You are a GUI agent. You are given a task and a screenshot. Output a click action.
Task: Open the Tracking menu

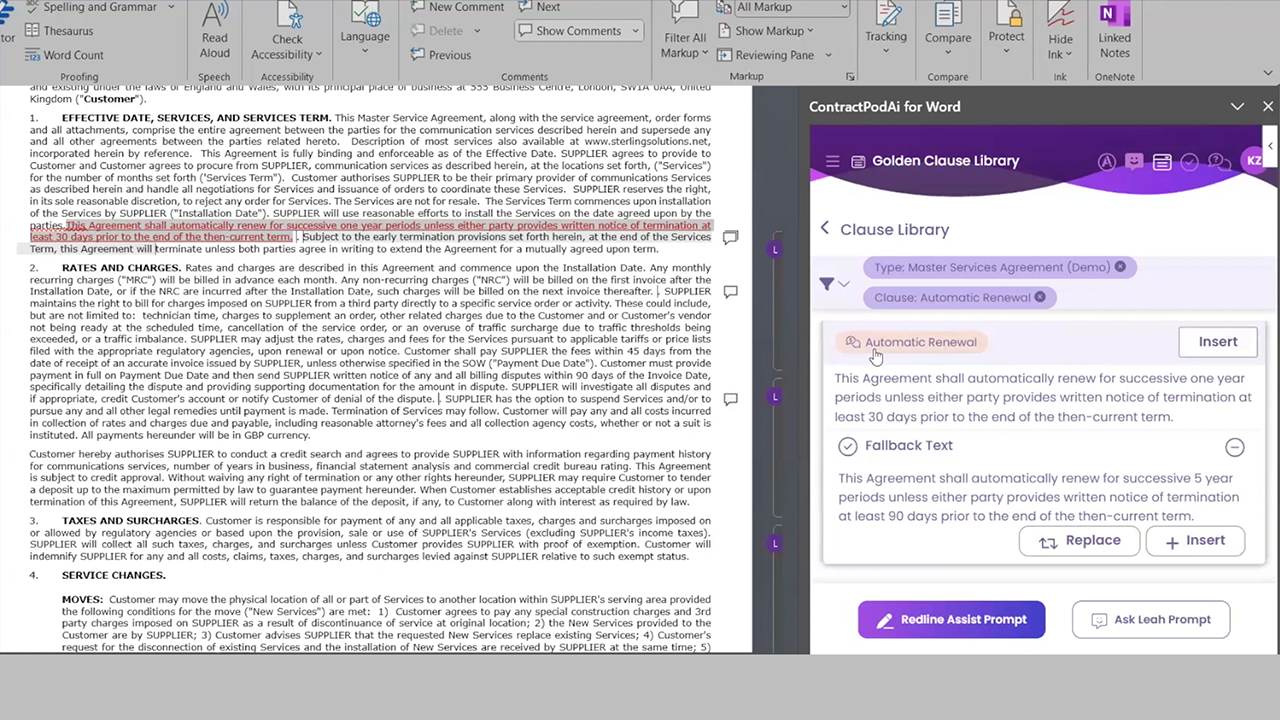tap(886, 28)
